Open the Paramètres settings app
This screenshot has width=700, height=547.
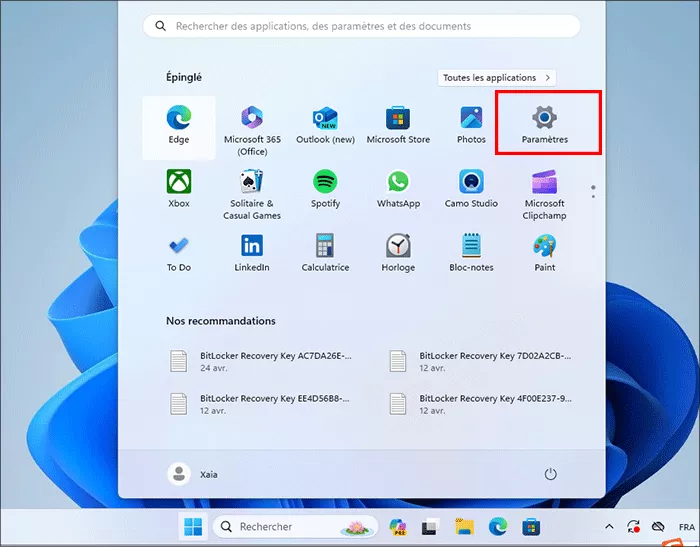544,124
